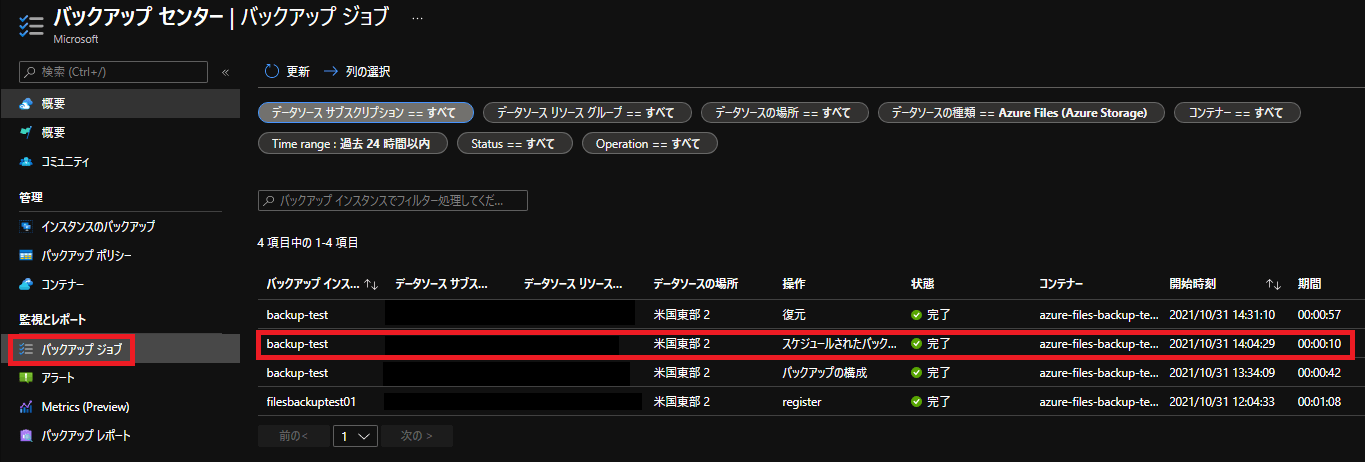Click register operation cell
This screenshot has width=1365, height=462.
click(x=801, y=402)
